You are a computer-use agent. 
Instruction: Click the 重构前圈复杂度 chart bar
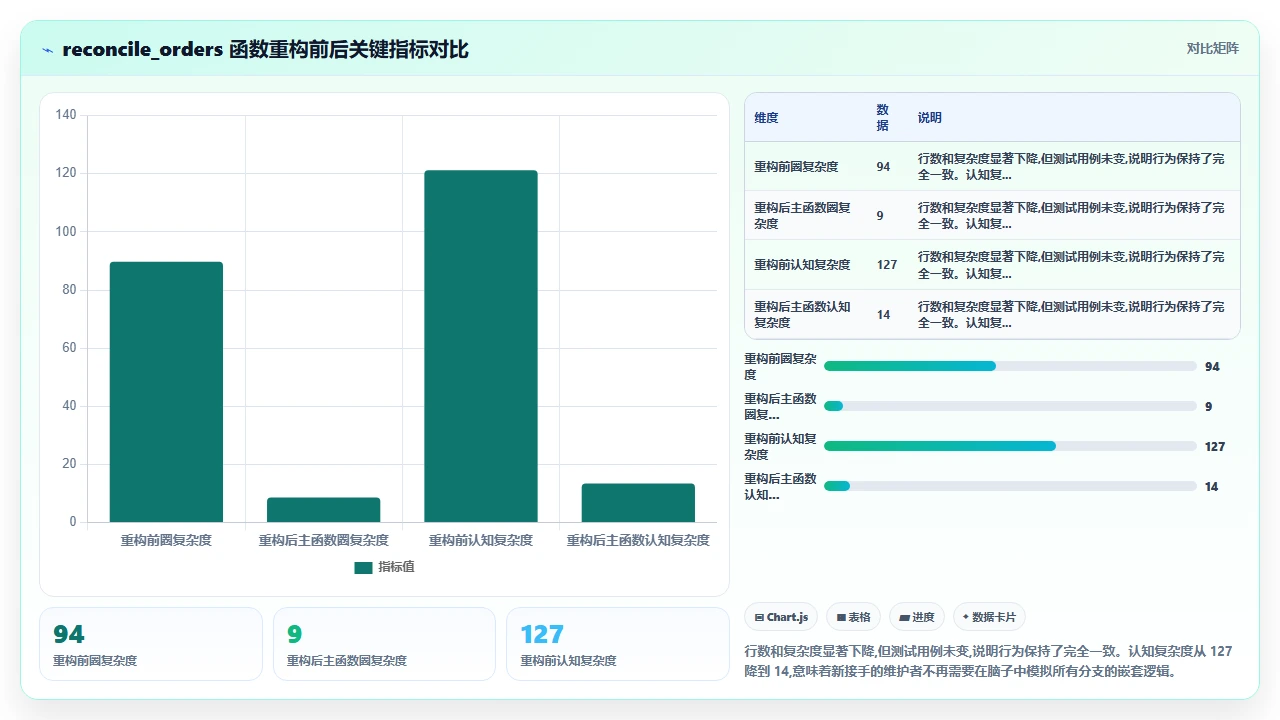point(166,392)
